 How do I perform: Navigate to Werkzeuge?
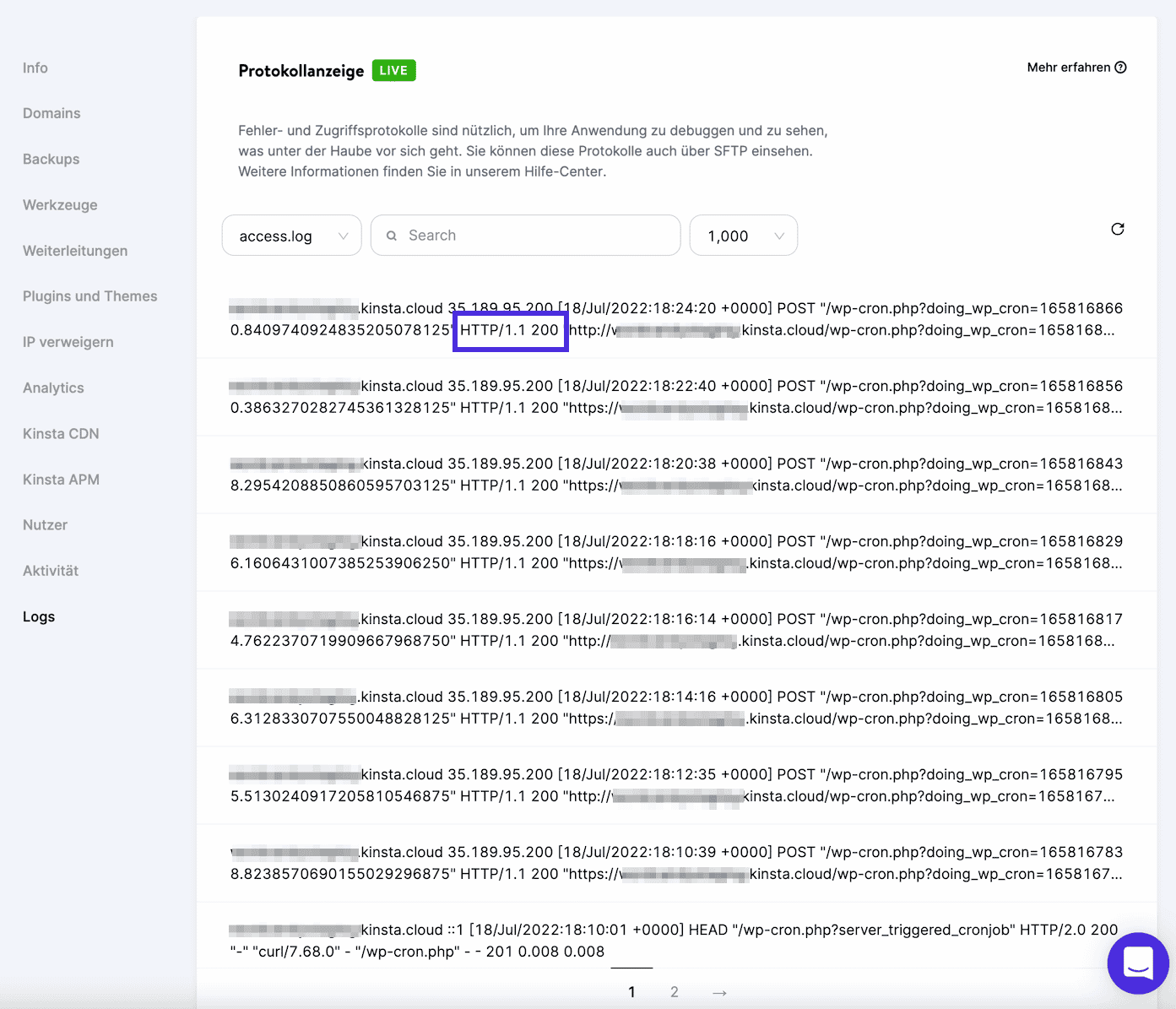(x=60, y=204)
